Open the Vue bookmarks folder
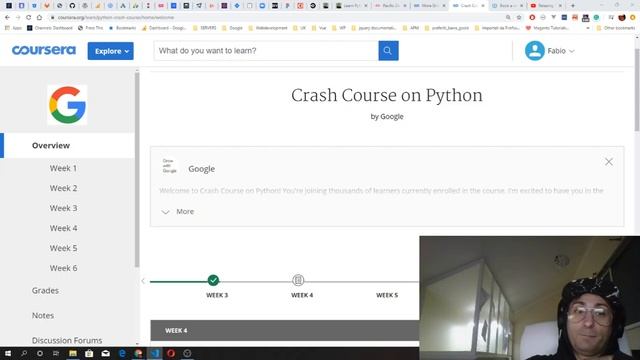 pos(319,28)
